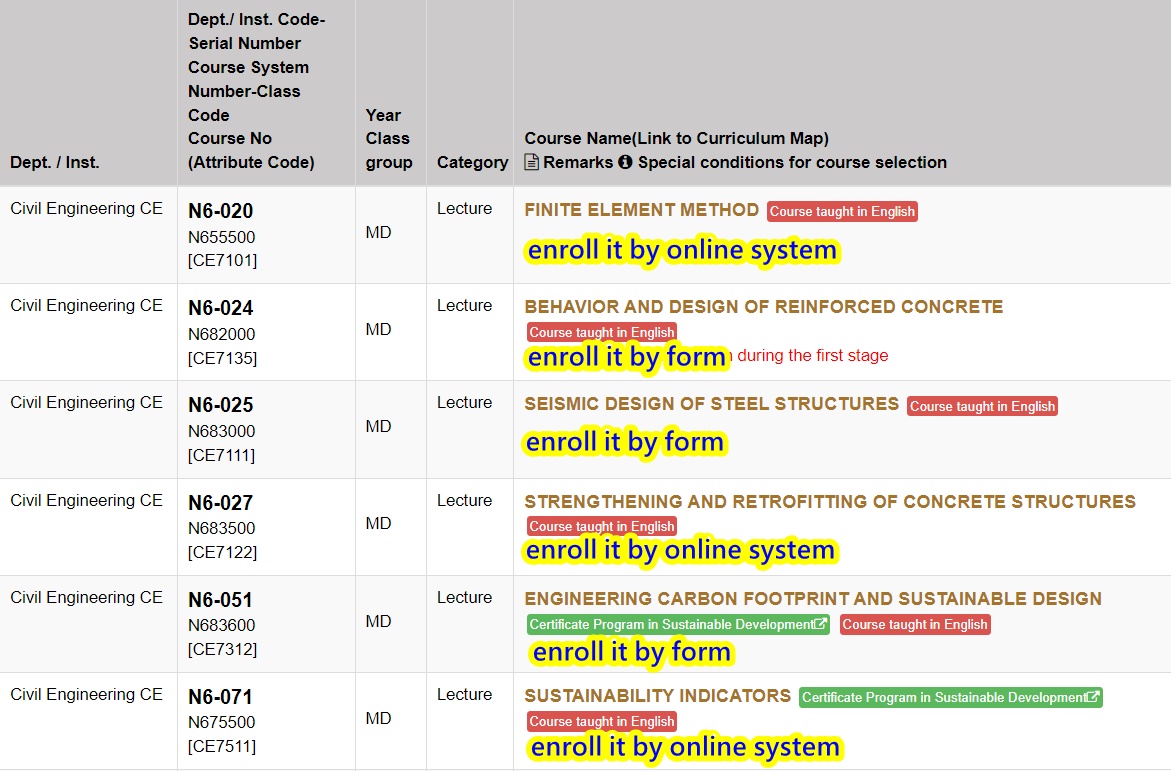The image size is (1171, 771).
Task: Open STRENGTHENING AND RETROFITTING OF CONCRETE STRUCTURES
Action: [829, 502]
